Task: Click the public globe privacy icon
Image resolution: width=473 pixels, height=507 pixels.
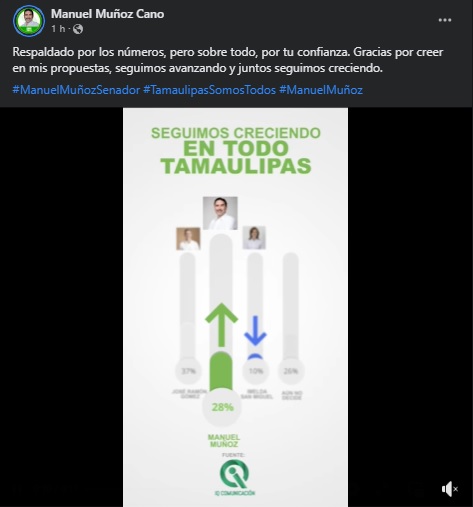Action: (x=78, y=29)
